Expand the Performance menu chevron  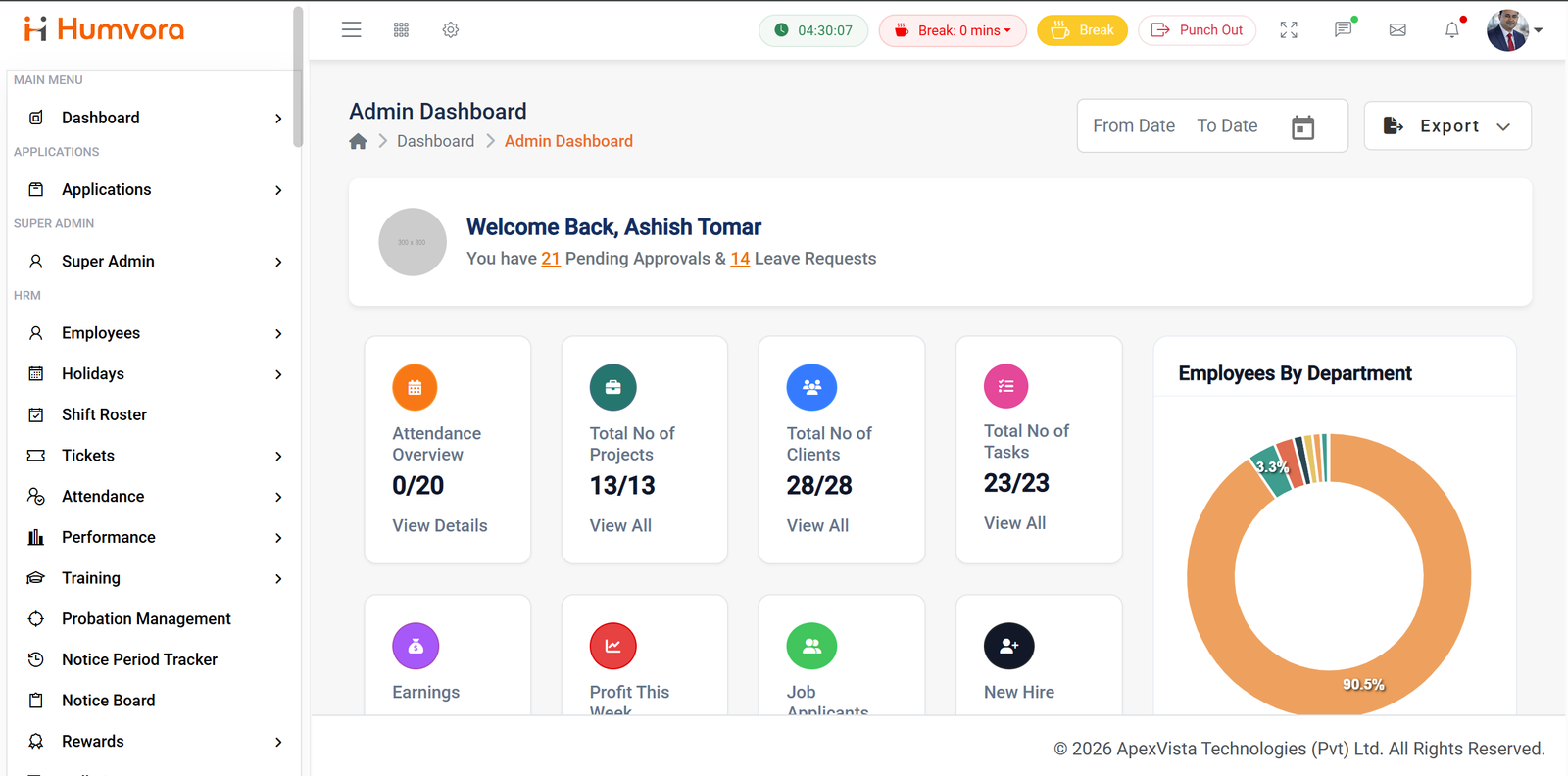pyautogui.click(x=278, y=538)
